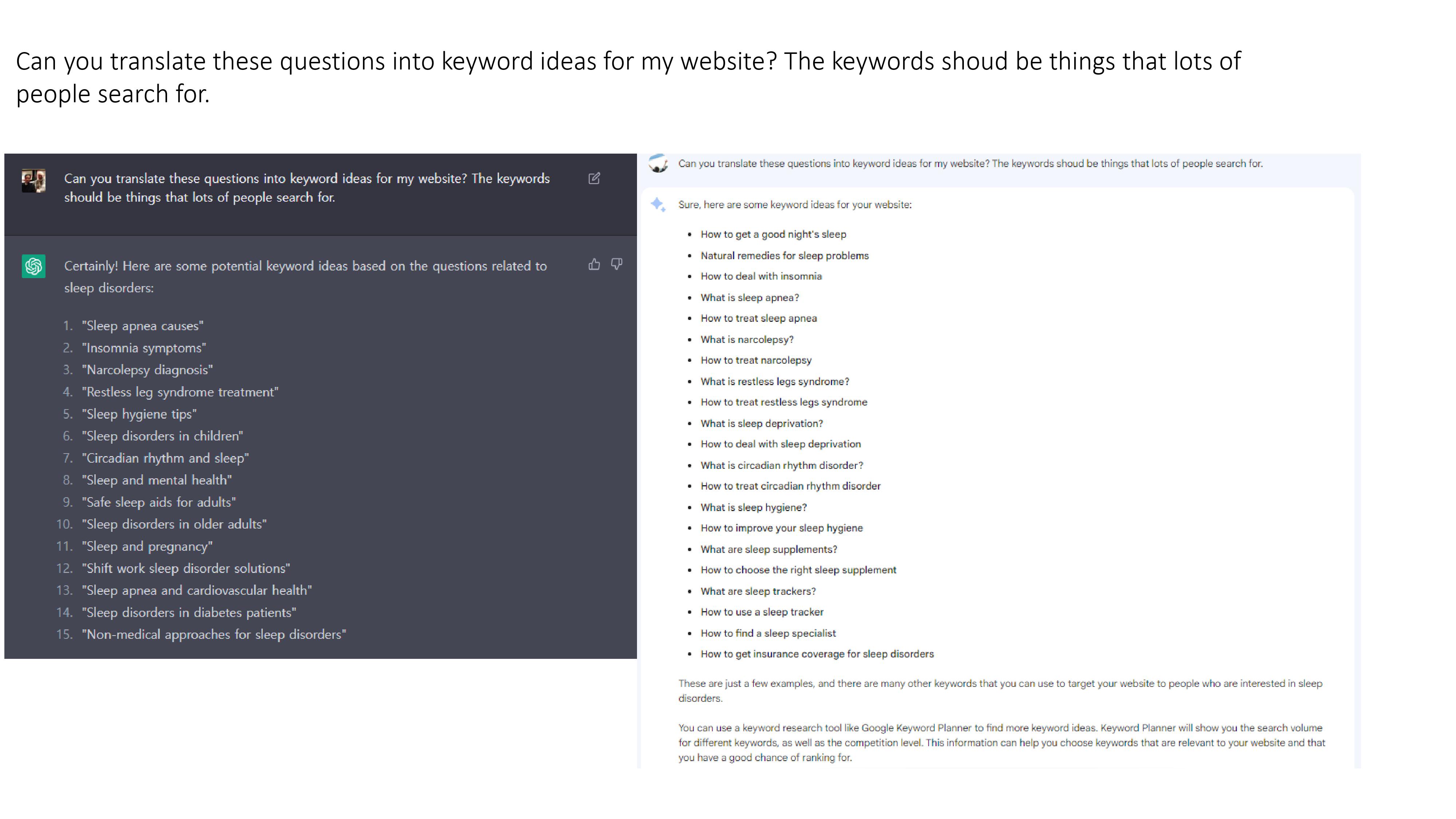Select "Insomnia symptoms" list item
The height and width of the screenshot is (819, 1456).
(x=144, y=348)
